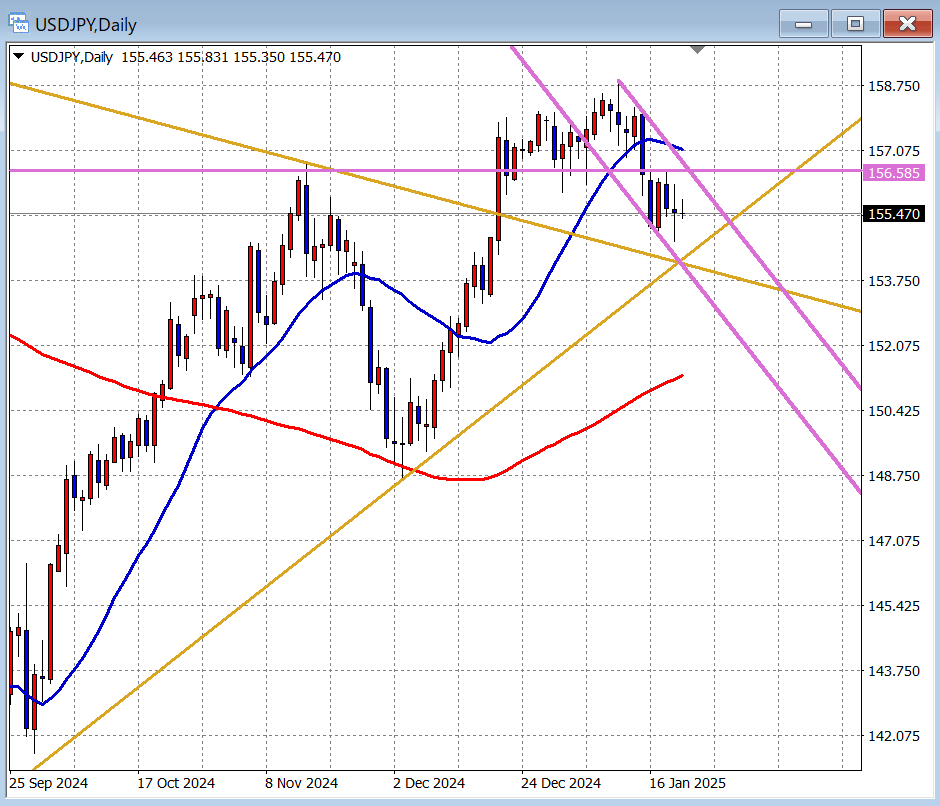Maximize the USDJPY chart window

[855, 23]
